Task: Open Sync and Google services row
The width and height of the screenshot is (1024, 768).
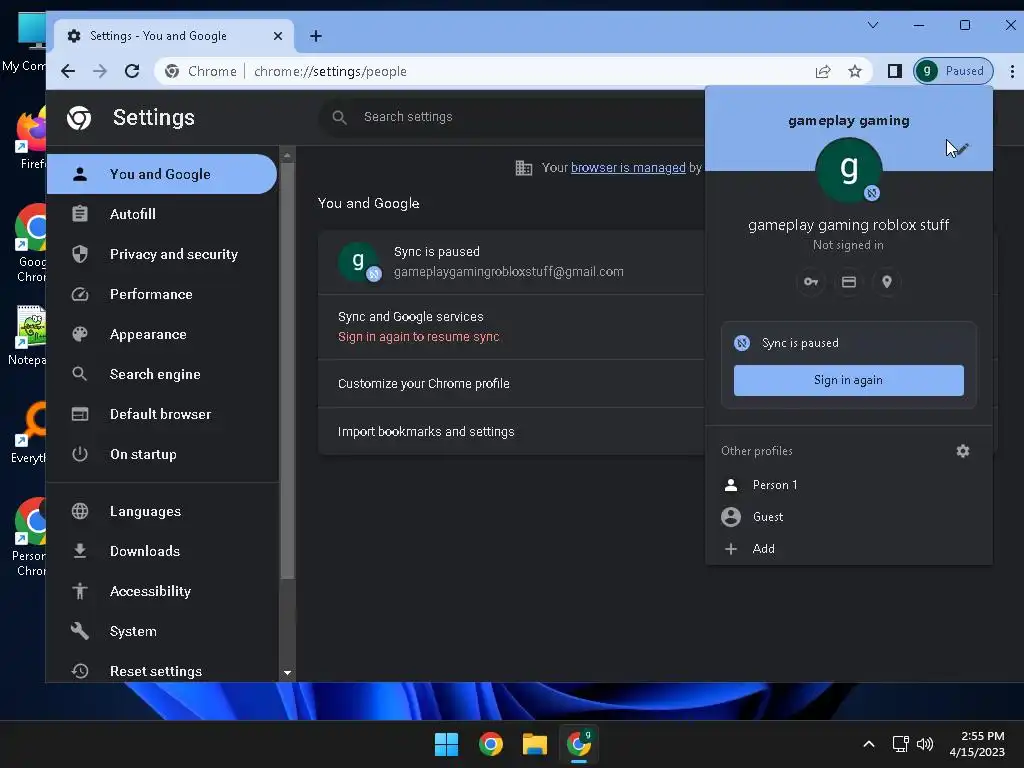Action: point(511,327)
